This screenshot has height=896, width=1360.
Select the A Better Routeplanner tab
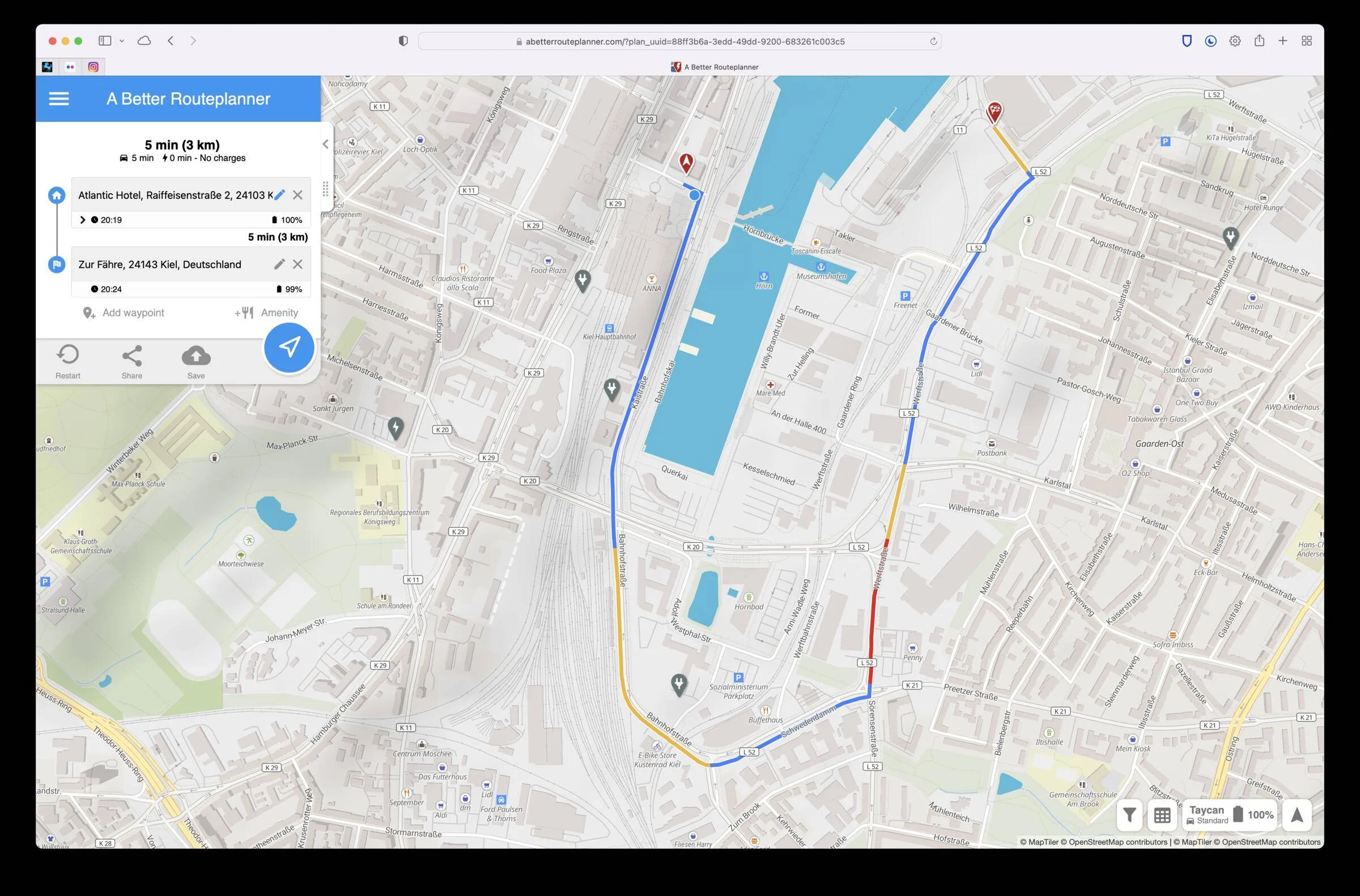pyautogui.click(x=715, y=67)
